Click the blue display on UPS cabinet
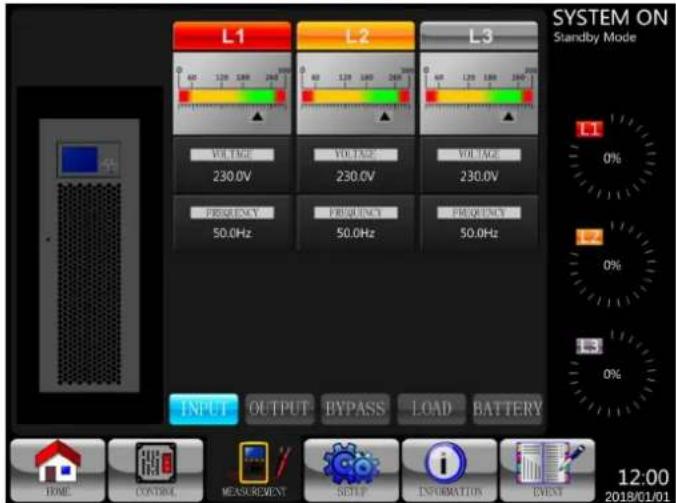 pos(80,159)
